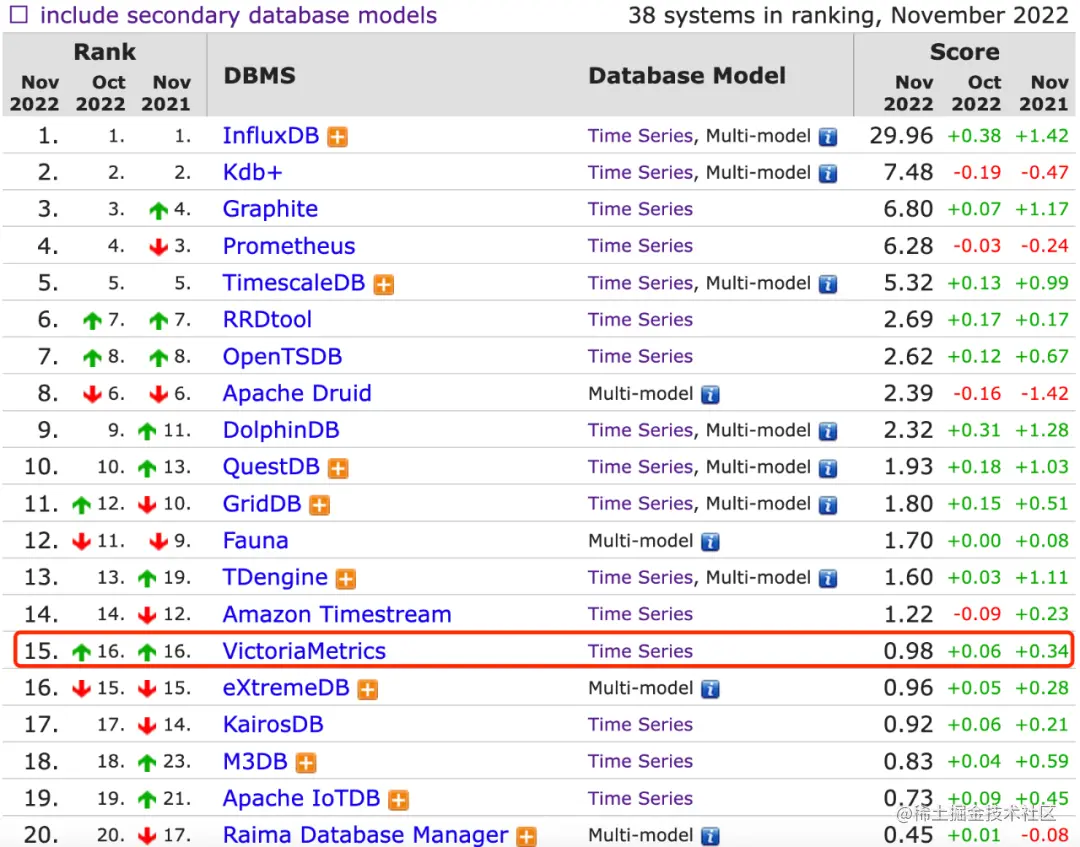Screen dimensions: 1080x847
Task: Open the Raima Database Manager link
Action: pos(365,835)
